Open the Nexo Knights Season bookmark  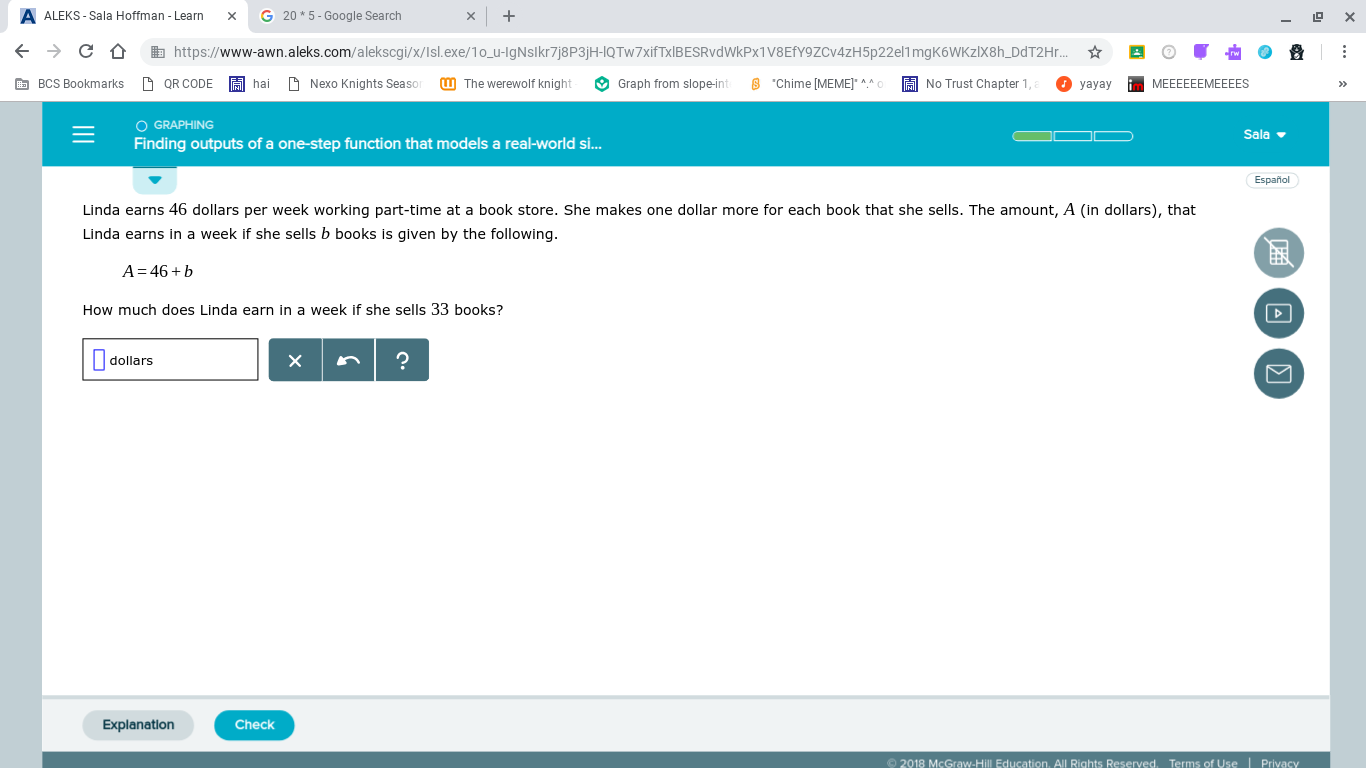coord(355,84)
